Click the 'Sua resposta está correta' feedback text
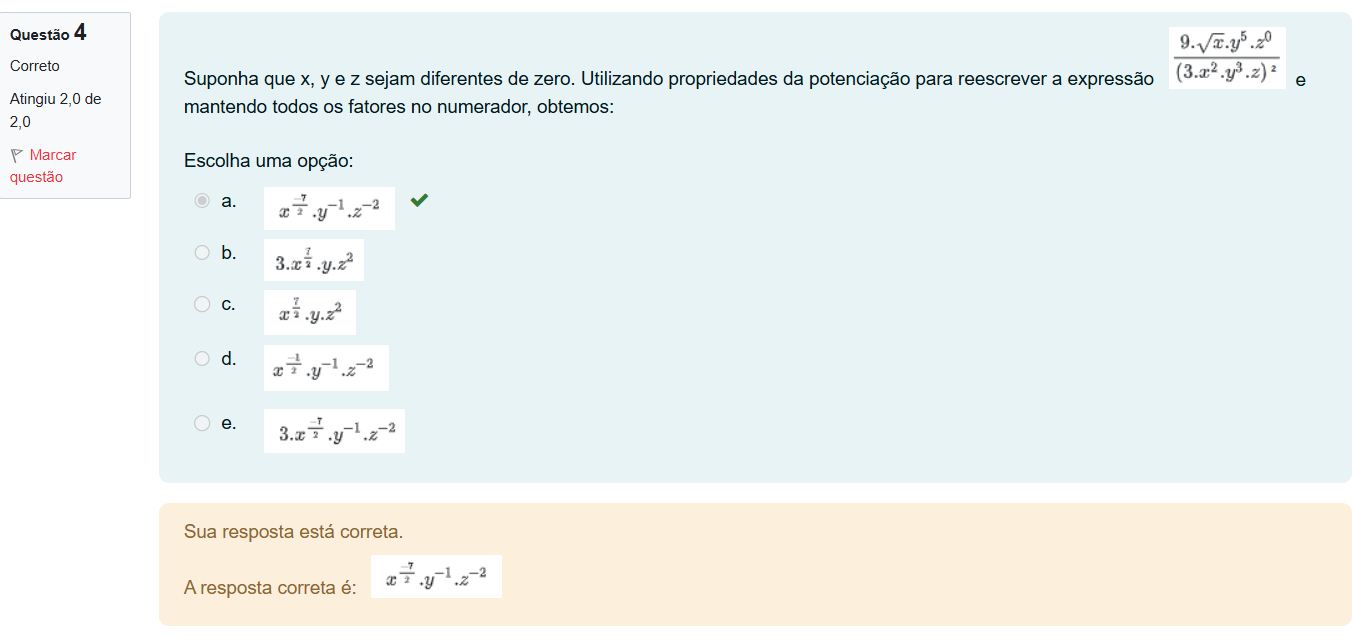Viewport: 1352px width, 643px height. click(293, 531)
